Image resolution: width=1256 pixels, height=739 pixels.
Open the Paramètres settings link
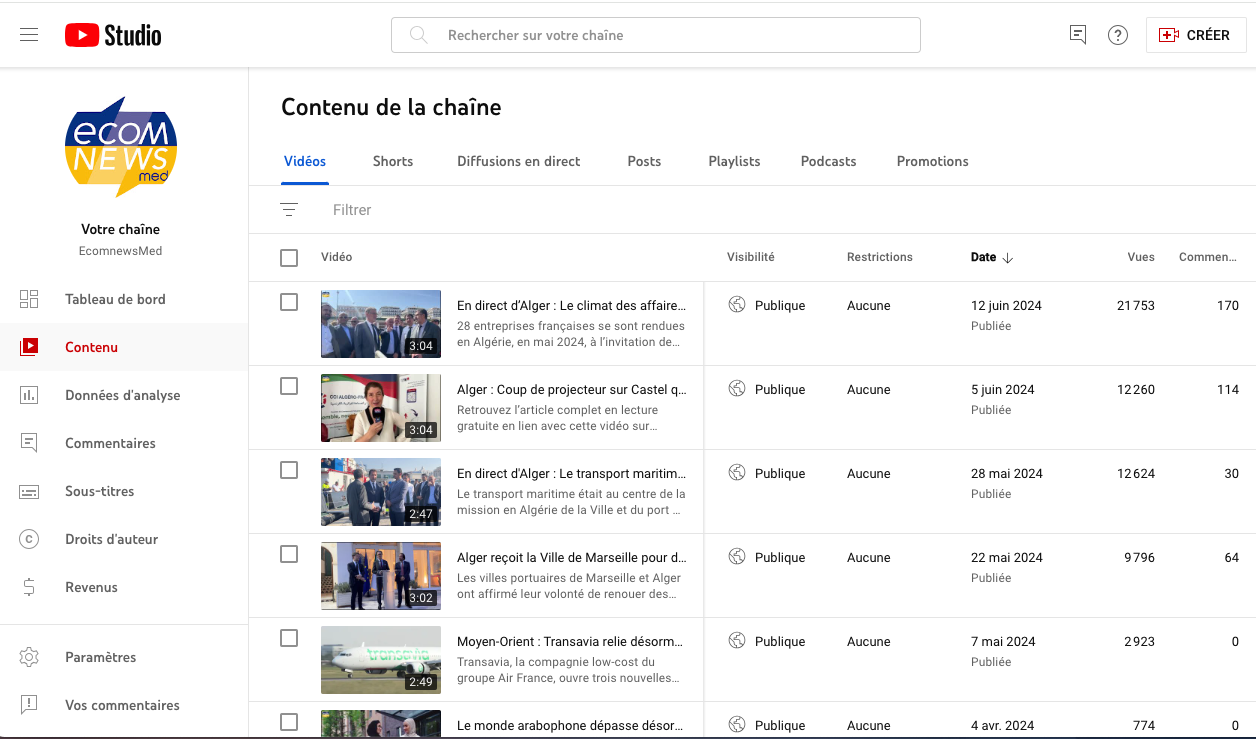(x=100, y=657)
